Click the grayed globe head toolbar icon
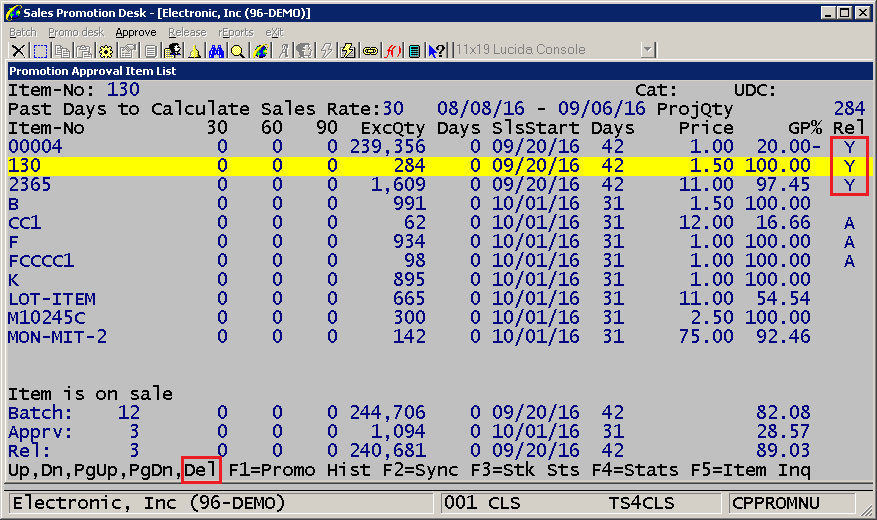 tap(305, 51)
